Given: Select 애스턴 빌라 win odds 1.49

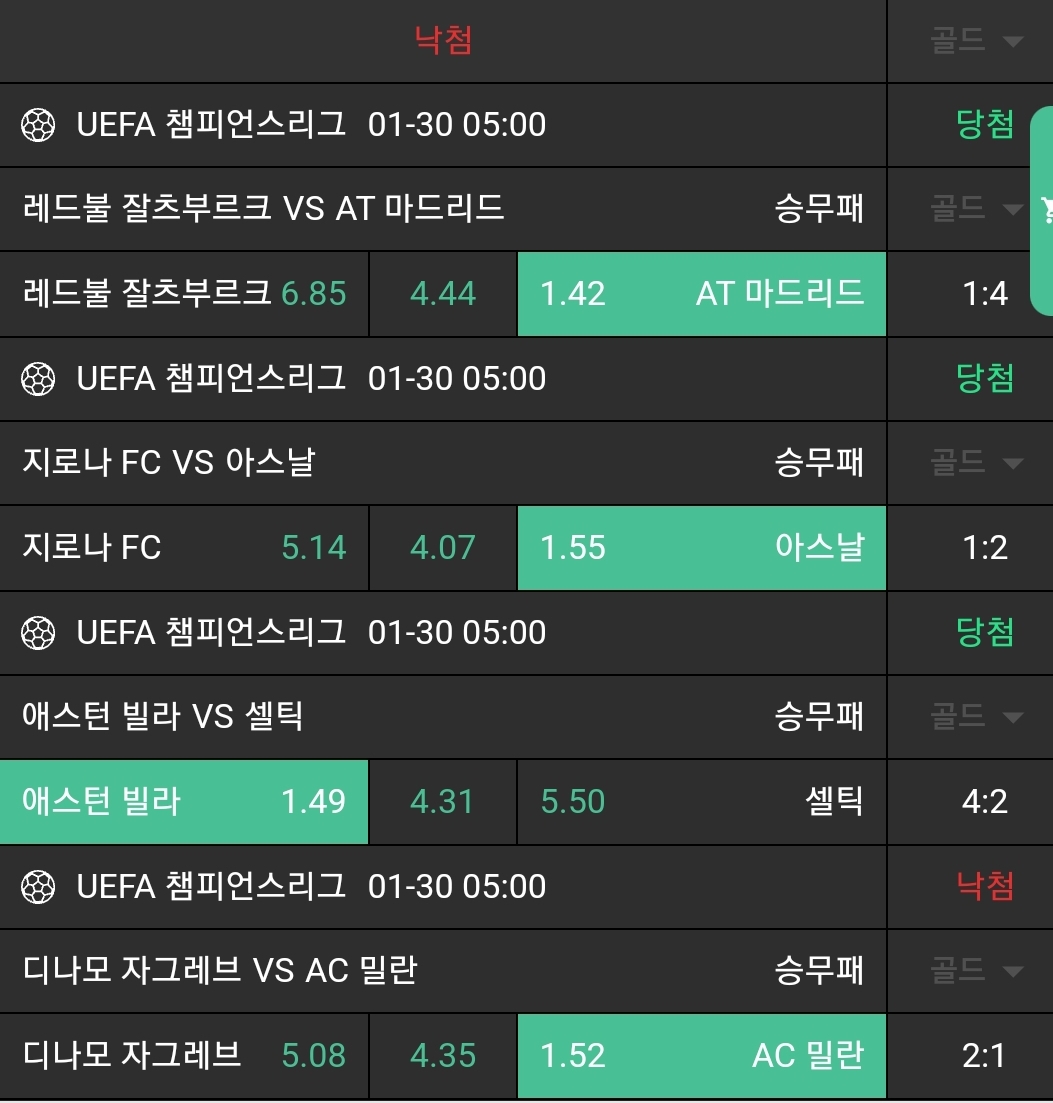Looking at the screenshot, I should pyautogui.click(x=184, y=802).
